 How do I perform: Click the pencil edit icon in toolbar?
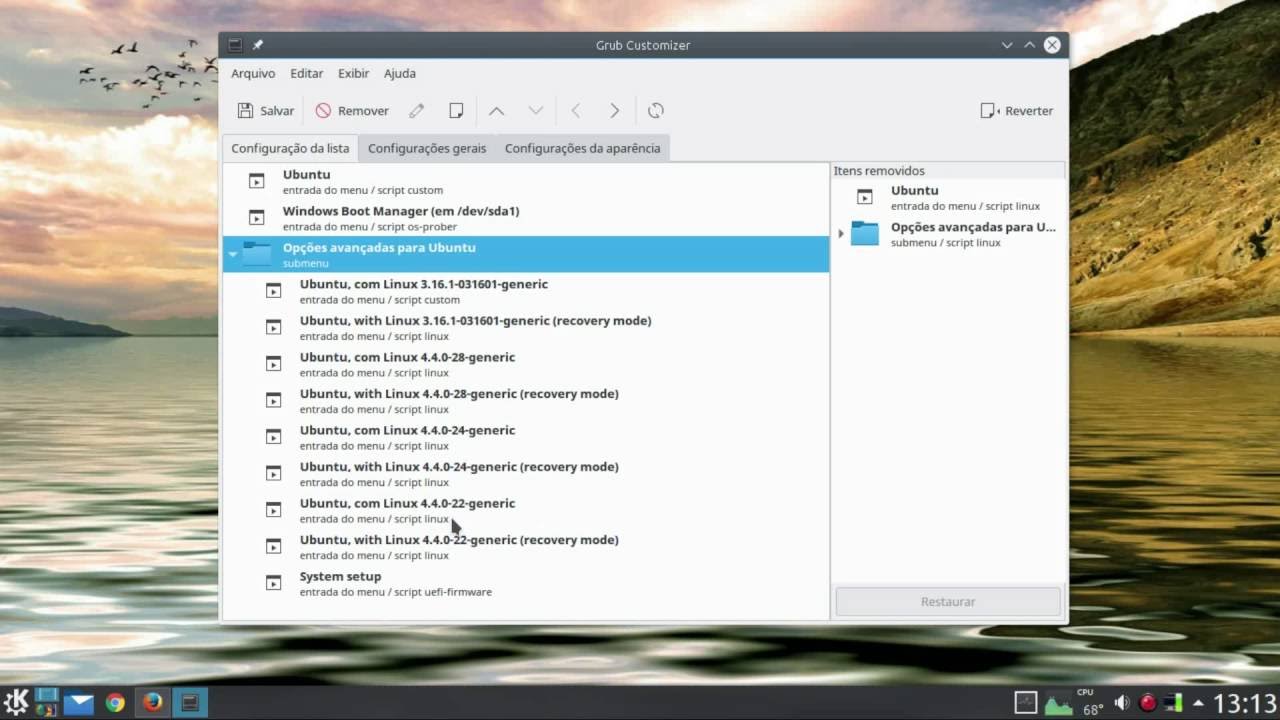pos(416,111)
